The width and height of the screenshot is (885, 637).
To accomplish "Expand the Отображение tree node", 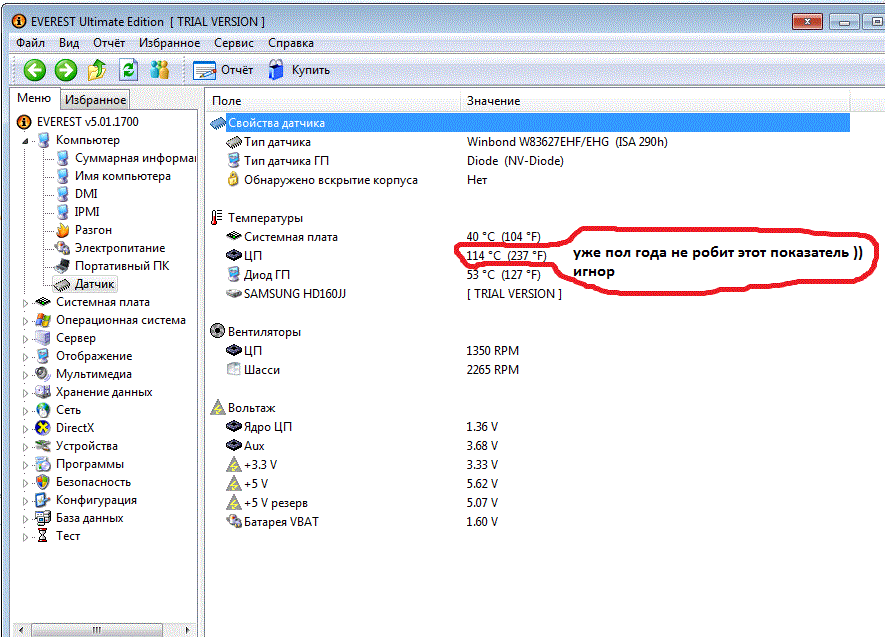I will (25, 357).
